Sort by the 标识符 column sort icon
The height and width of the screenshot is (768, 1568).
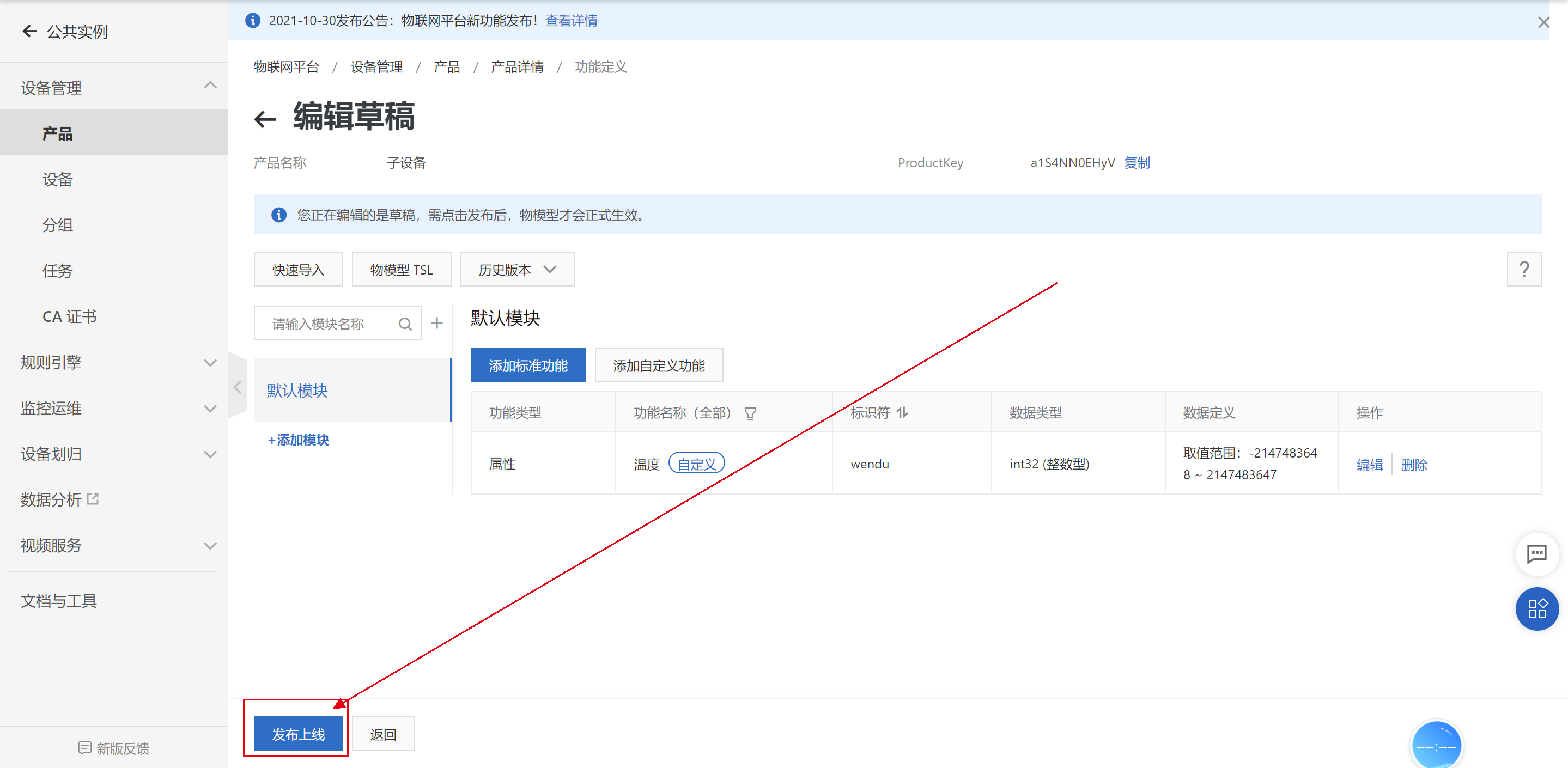(902, 413)
